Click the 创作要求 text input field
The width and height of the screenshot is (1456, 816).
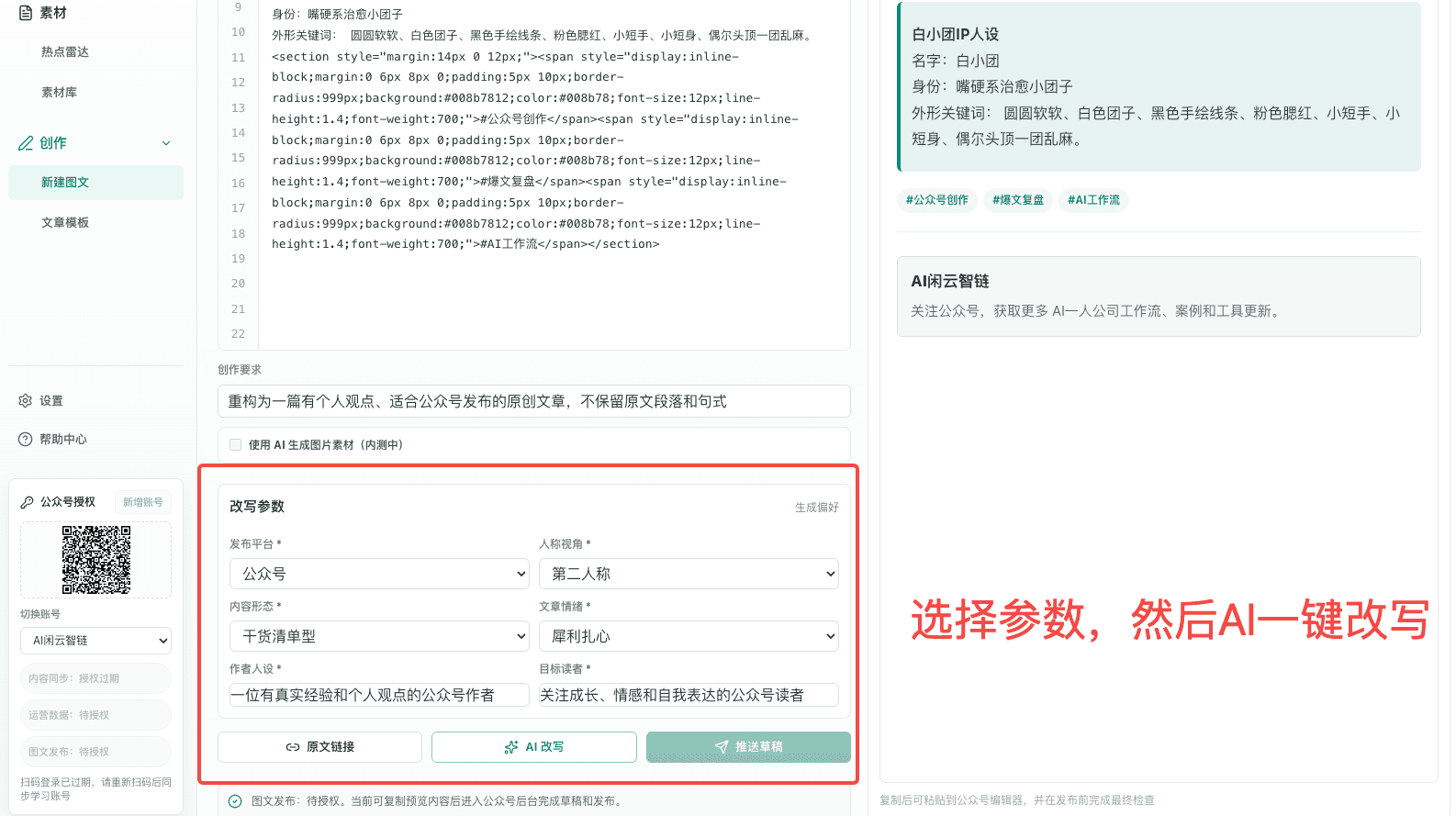pyautogui.click(x=534, y=401)
